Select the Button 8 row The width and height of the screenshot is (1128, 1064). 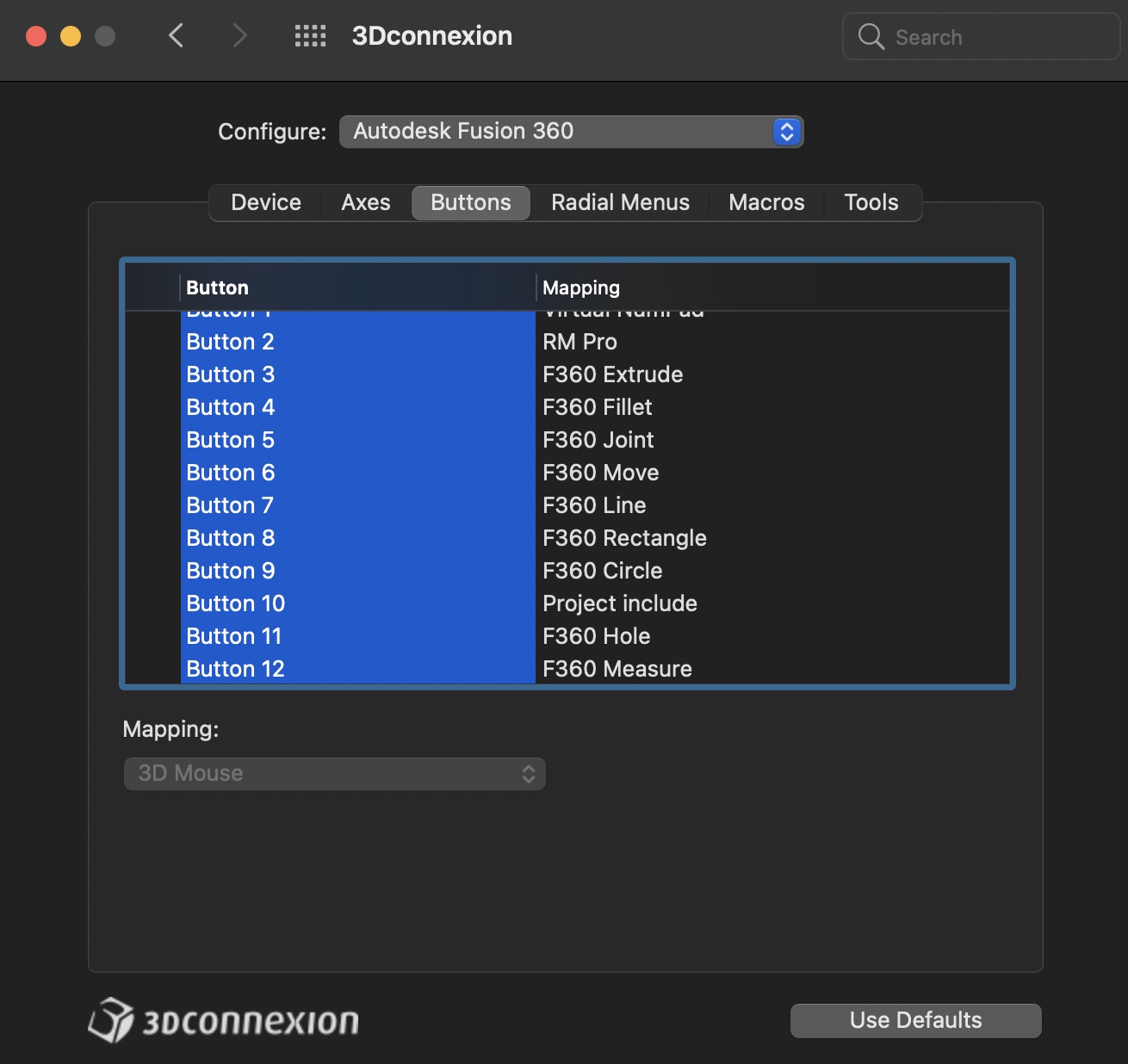pyautogui.click(x=567, y=538)
